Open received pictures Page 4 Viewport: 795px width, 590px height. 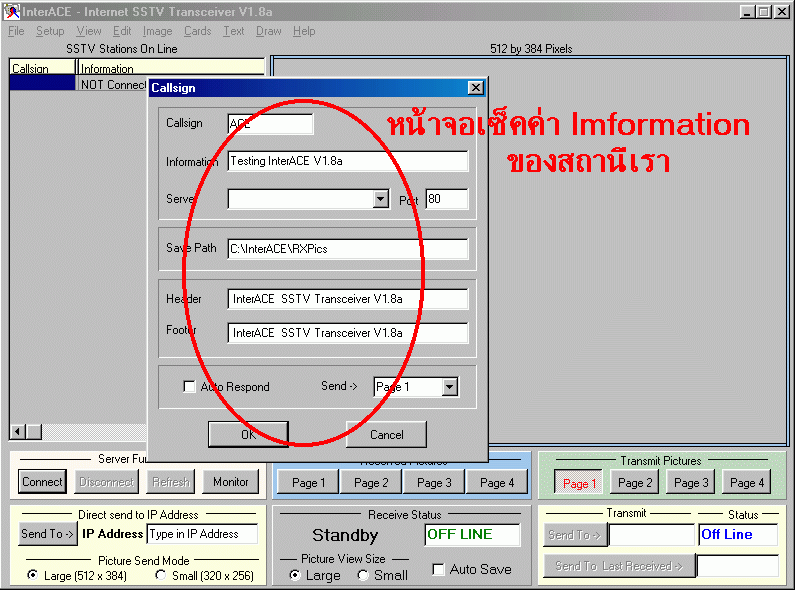497,483
